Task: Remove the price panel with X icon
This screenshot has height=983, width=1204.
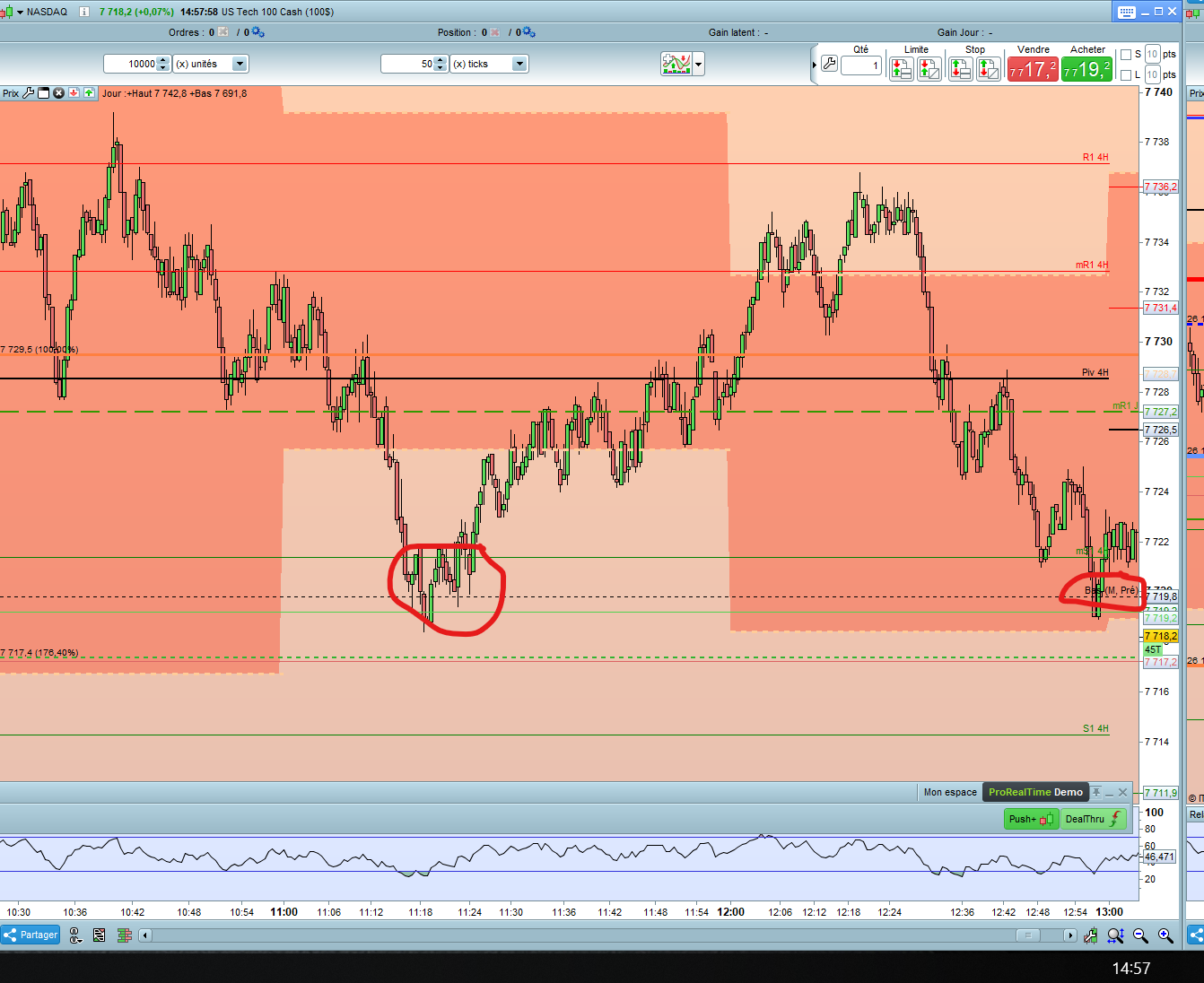Action: [x=58, y=93]
